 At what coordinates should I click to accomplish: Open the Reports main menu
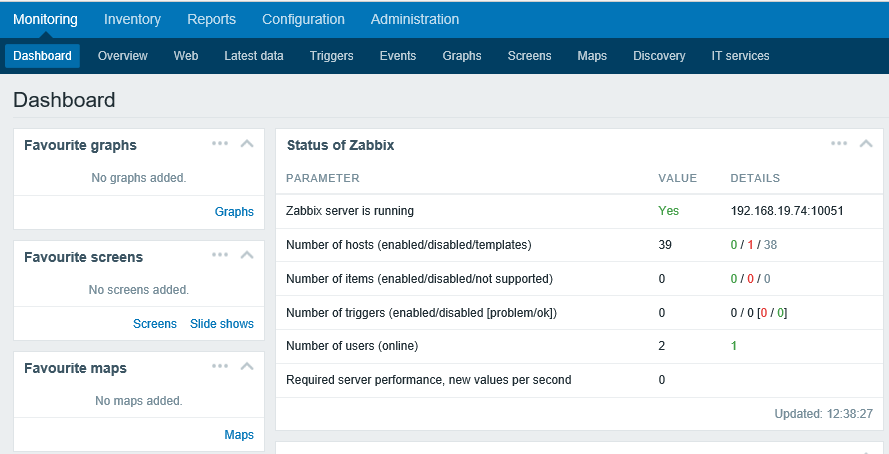pos(211,19)
